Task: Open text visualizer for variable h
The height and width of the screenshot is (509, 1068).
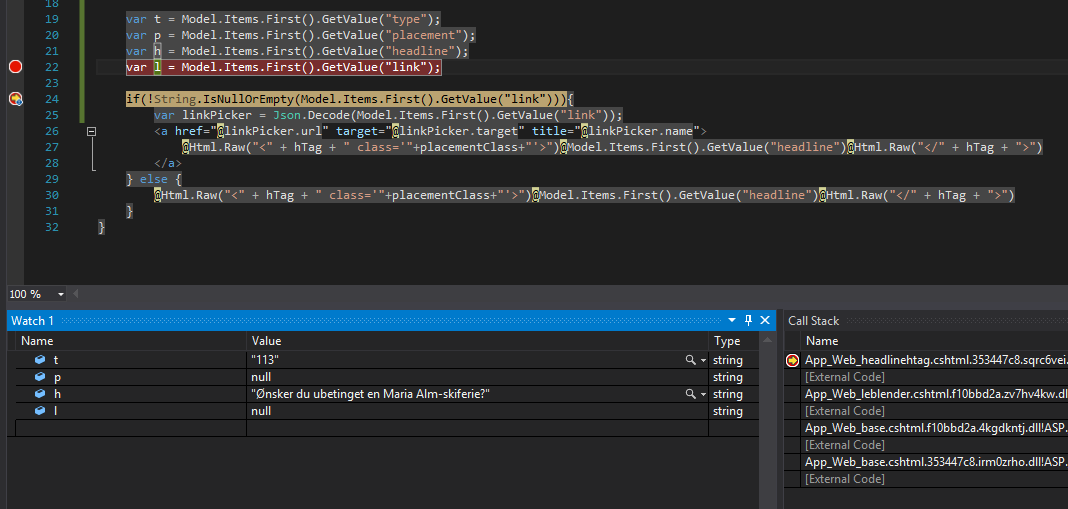Action: click(x=691, y=394)
